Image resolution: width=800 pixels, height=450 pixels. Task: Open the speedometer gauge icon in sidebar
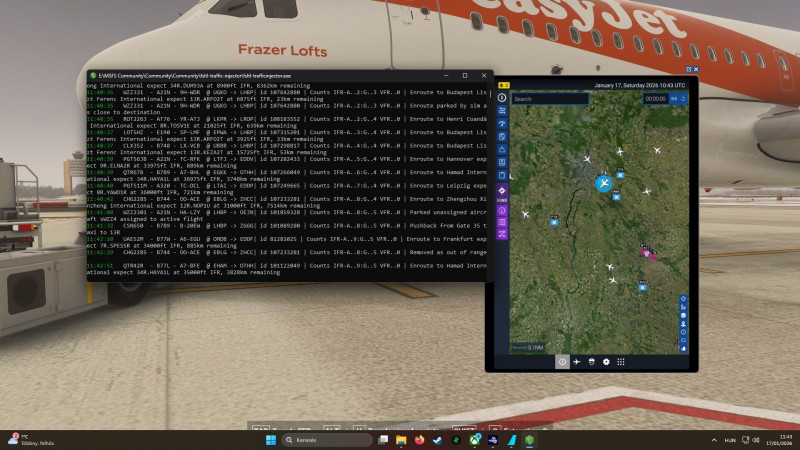pyautogui.click(x=502, y=123)
